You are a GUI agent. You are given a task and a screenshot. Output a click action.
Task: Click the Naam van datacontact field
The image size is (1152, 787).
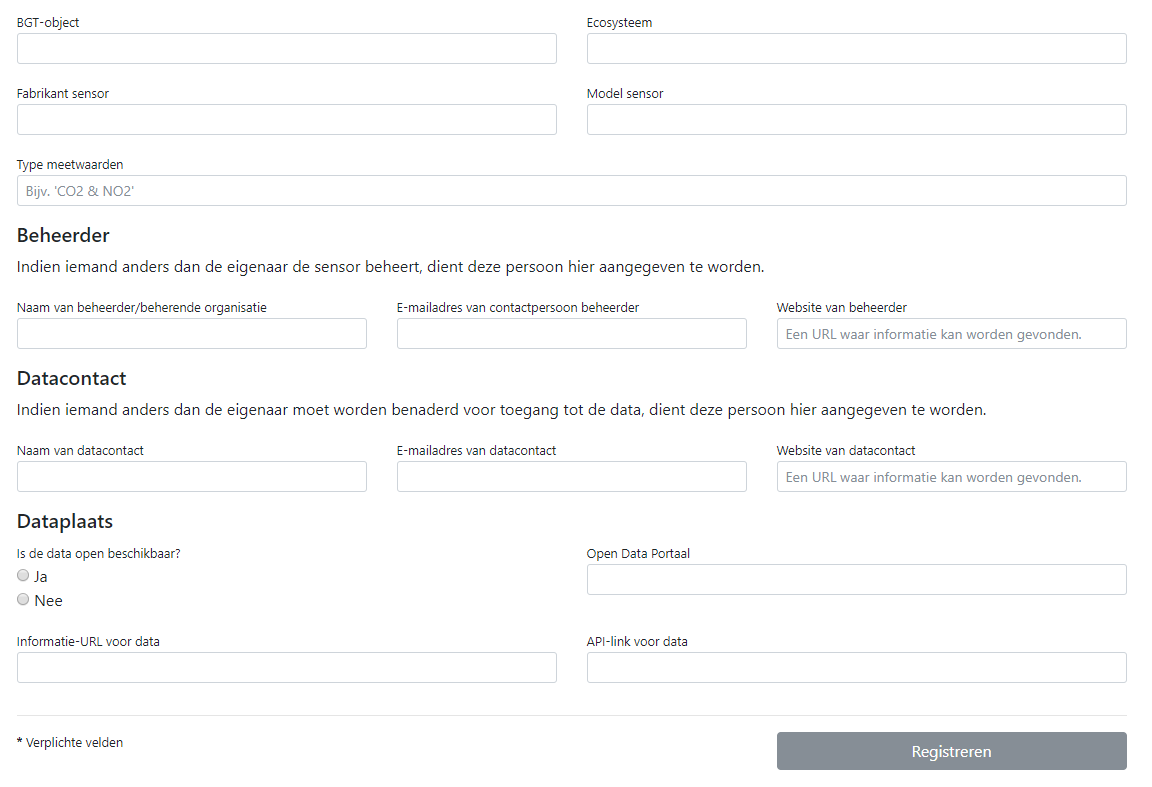pos(191,477)
